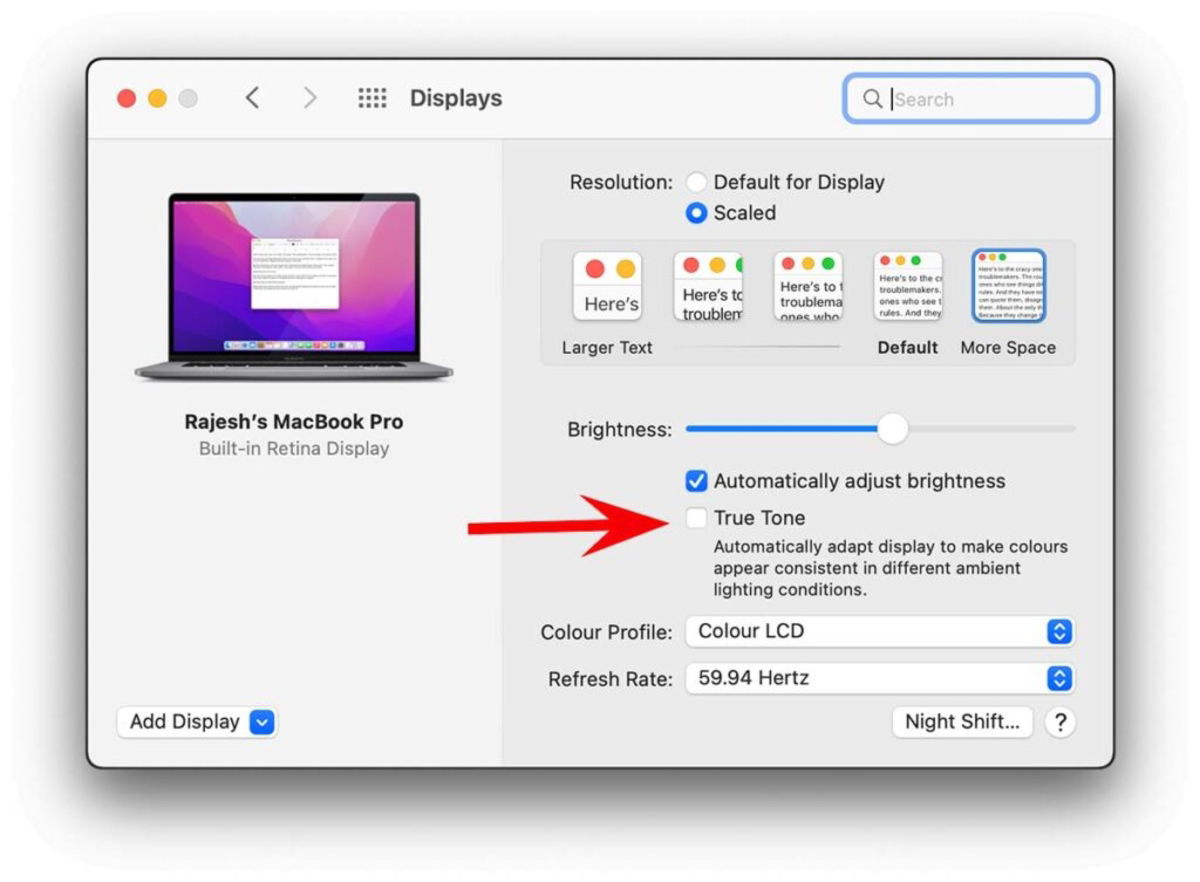Screen dimensions: 1200x882
Task: Open the Show All Preferences grid icon
Action: click(x=372, y=98)
